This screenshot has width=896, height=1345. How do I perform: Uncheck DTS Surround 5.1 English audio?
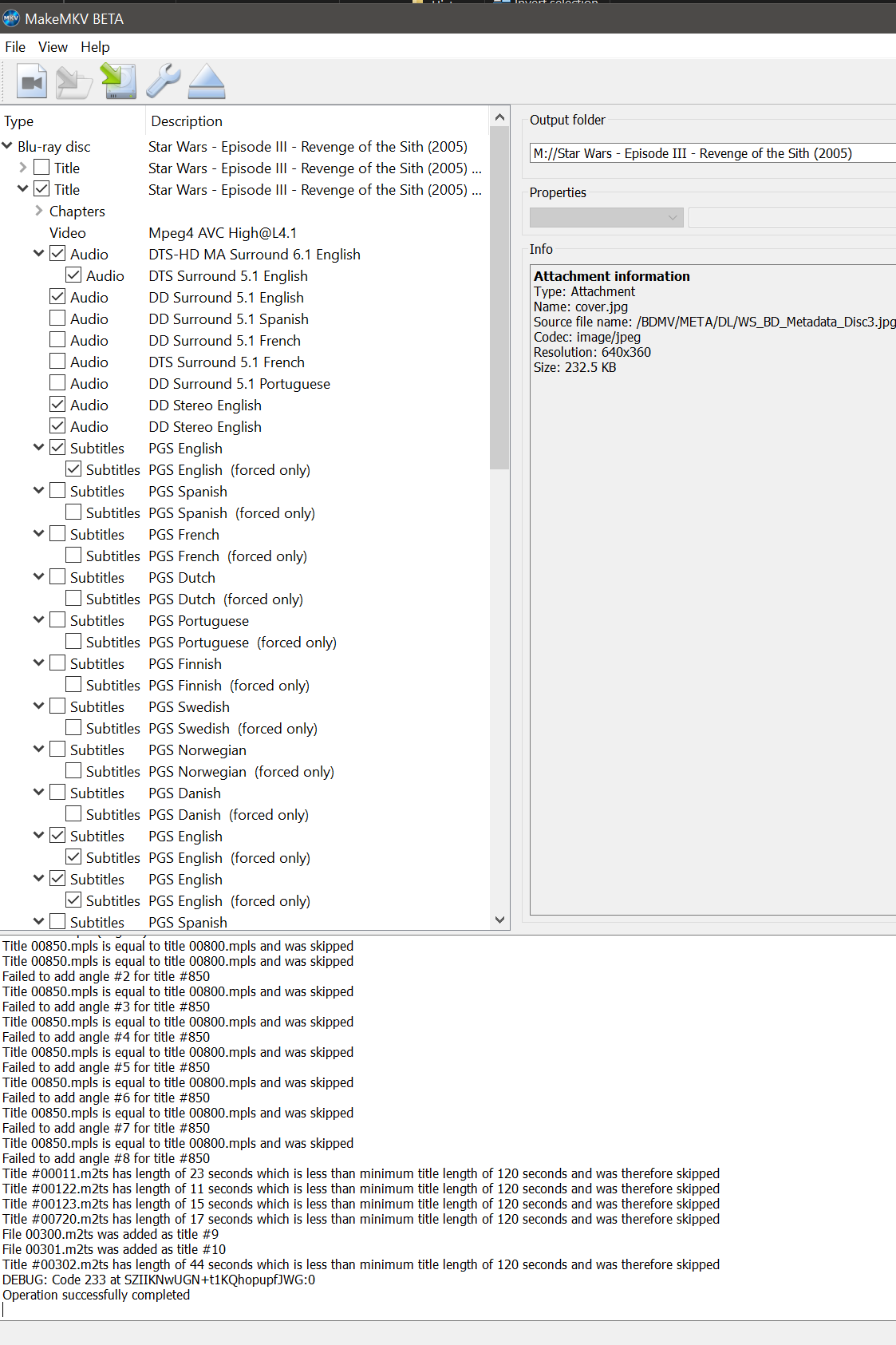73,275
